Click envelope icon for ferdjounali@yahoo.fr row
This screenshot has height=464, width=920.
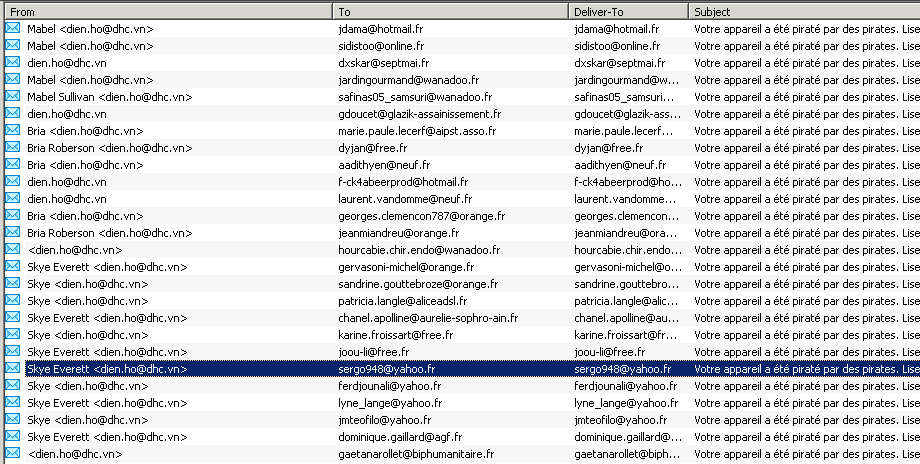click(x=12, y=385)
